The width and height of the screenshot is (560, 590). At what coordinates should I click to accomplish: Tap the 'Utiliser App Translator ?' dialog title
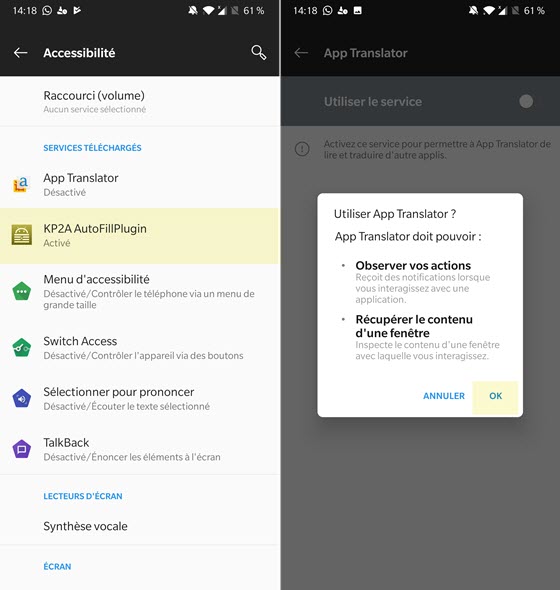pyautogui.click(x=395, y=214)
